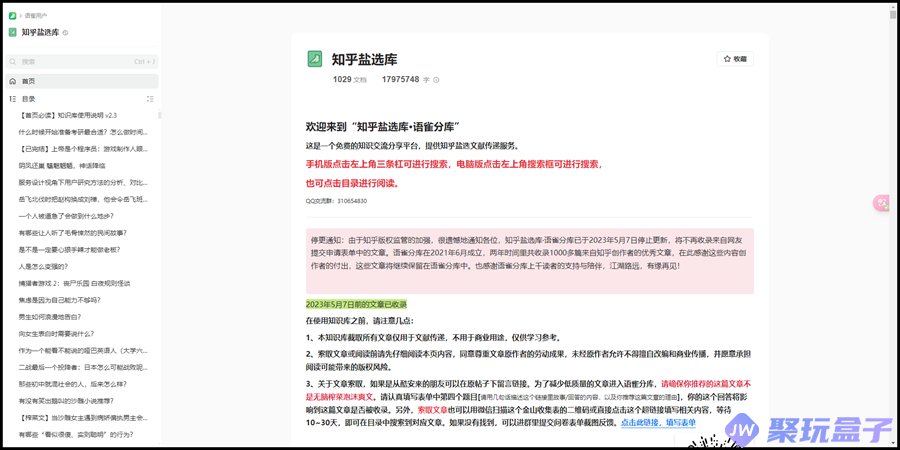Open 【首页必读】知识库使用说明 v2.3 document
The width and height of the screenshot is (900, 450).
[x=68, y=115]
